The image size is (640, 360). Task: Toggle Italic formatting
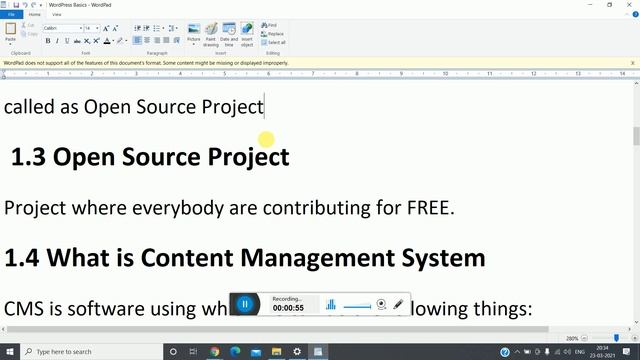pyautogui.click(x=57, y=41)
